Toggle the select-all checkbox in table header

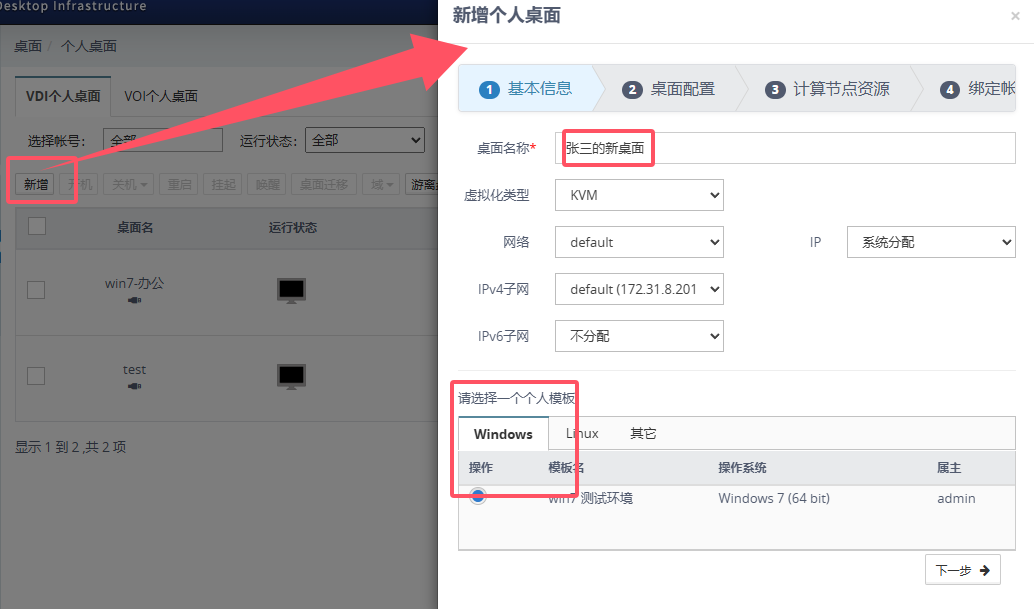pyautogui.click(x=37, y=227)
